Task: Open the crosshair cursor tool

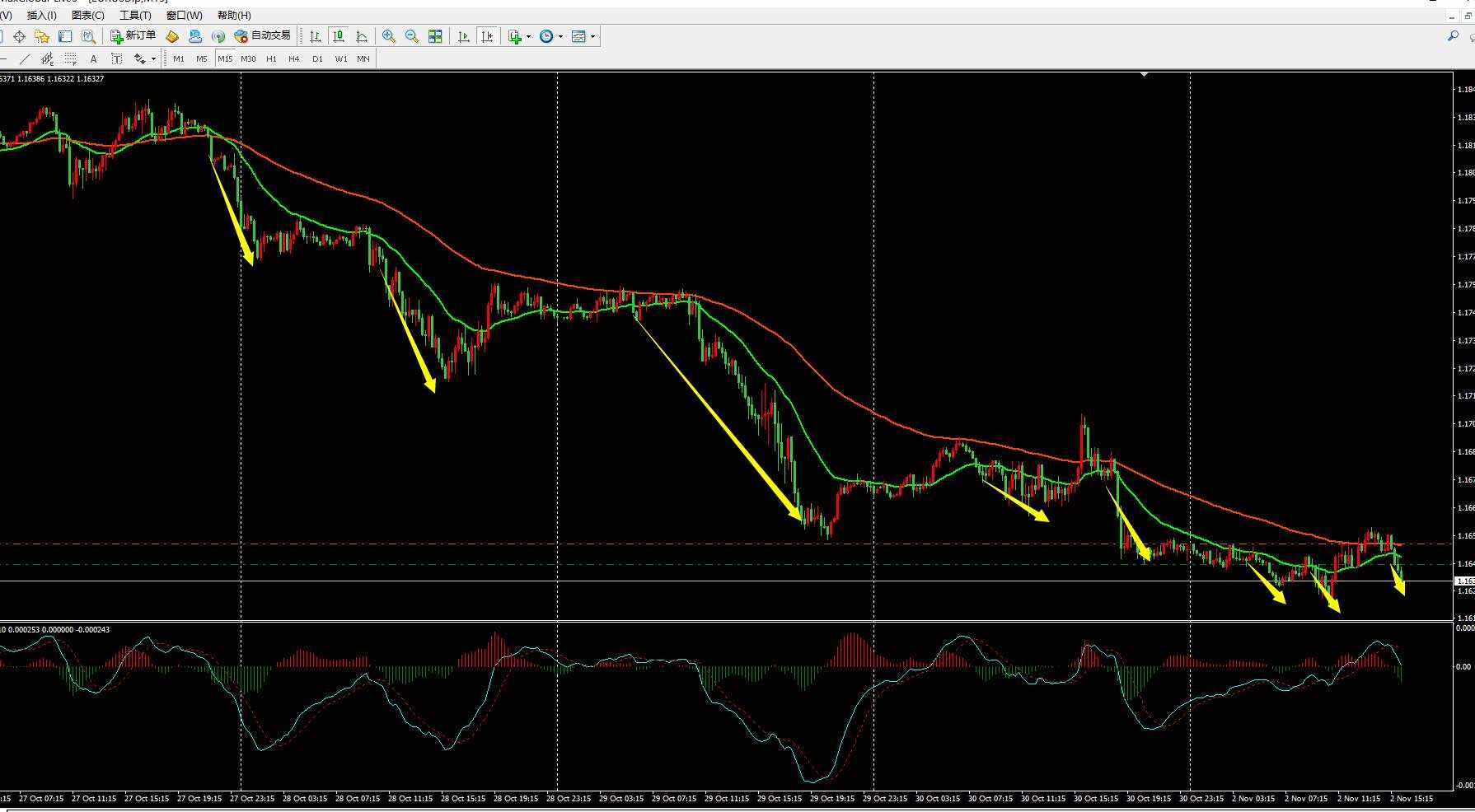Action: 19,36
